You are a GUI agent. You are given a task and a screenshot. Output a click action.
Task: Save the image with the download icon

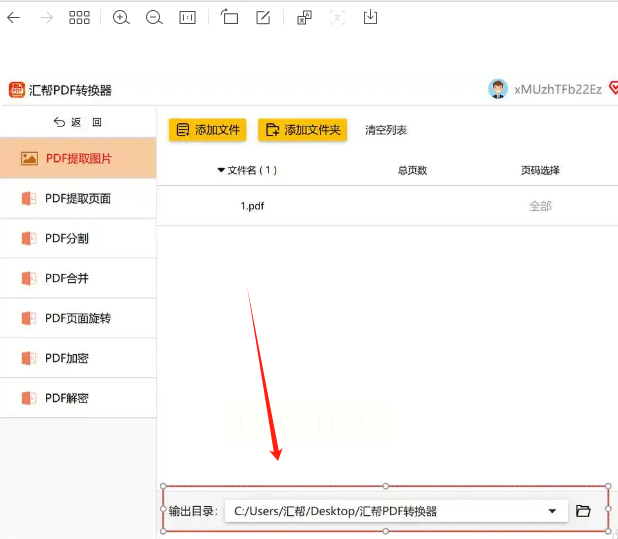pos(370,17)
